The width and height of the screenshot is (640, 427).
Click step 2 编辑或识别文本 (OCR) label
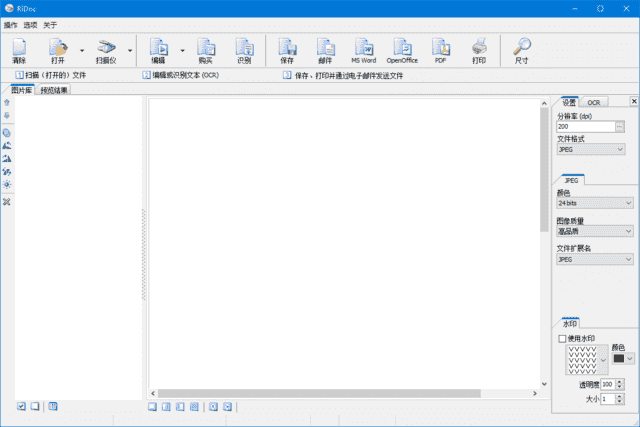click(x=181, y=75)
